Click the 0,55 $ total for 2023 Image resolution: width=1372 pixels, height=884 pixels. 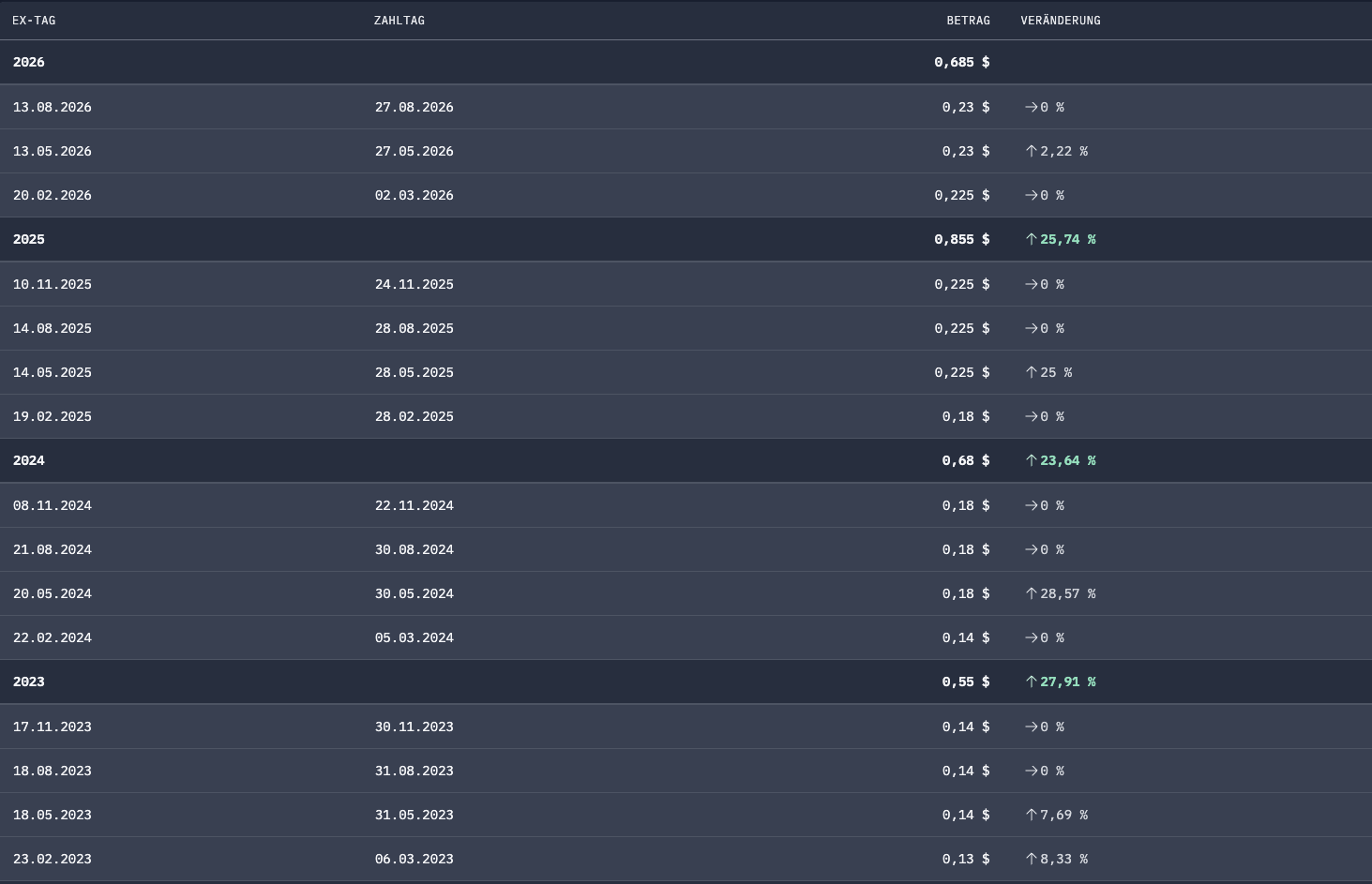(966, 682)
